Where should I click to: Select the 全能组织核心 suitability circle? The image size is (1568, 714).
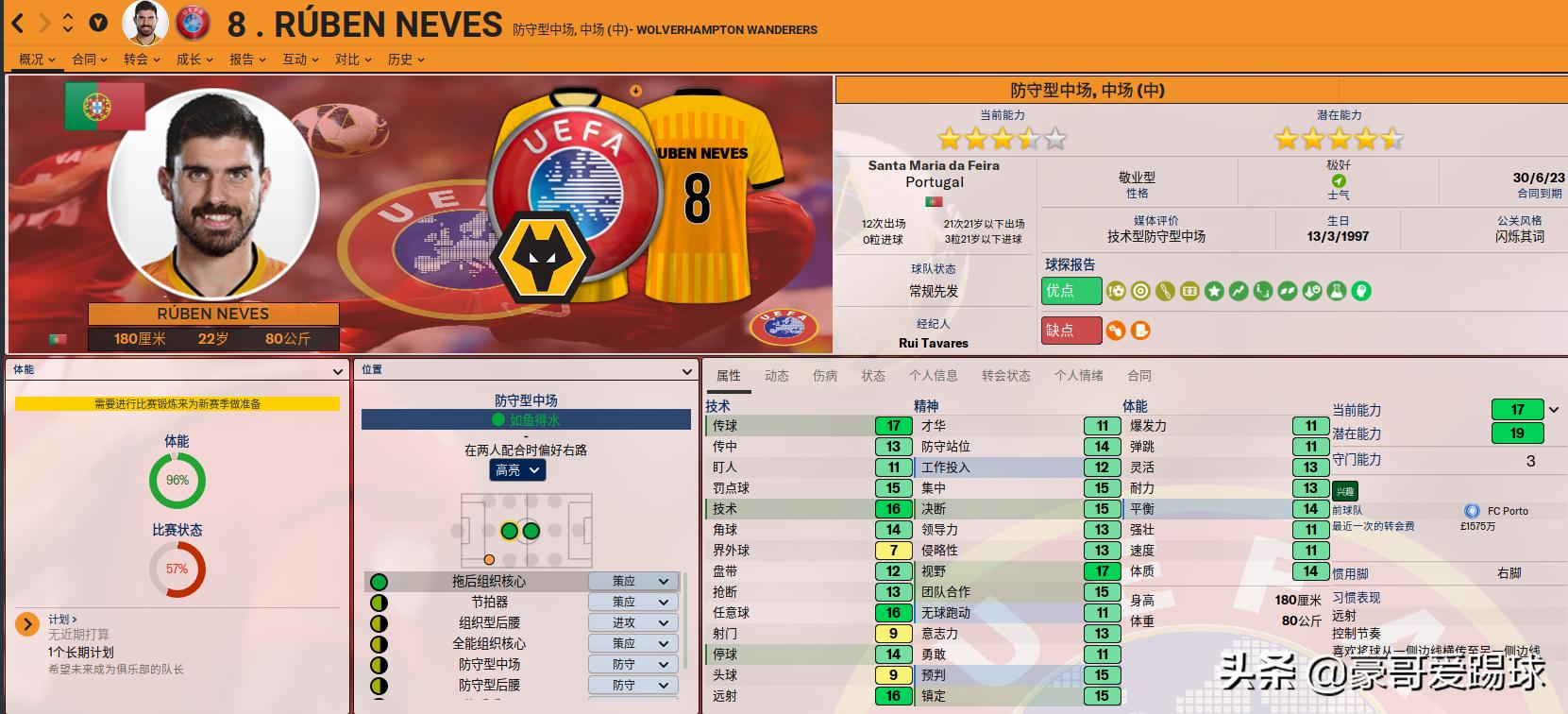379,644
